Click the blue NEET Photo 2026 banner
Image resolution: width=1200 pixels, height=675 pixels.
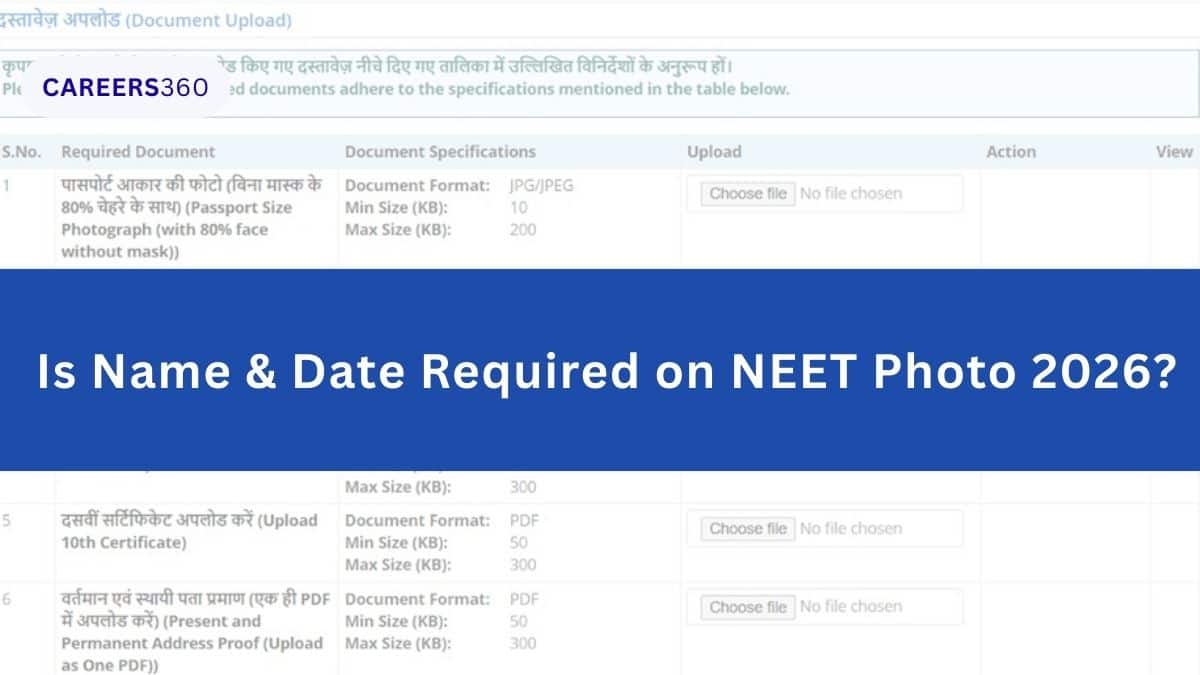[x=600, y=370]
